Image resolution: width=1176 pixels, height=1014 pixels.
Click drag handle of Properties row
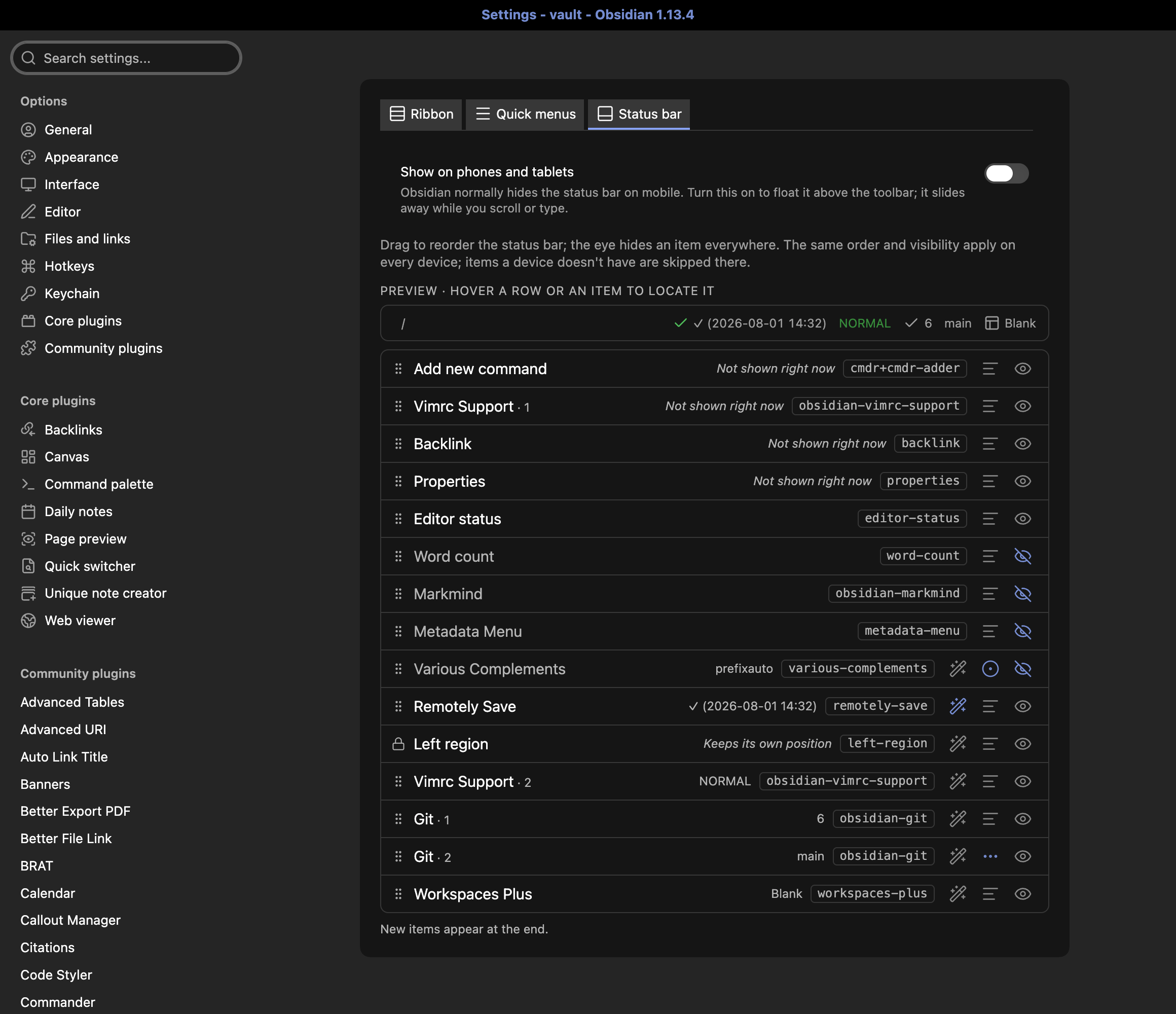[398, 481]
